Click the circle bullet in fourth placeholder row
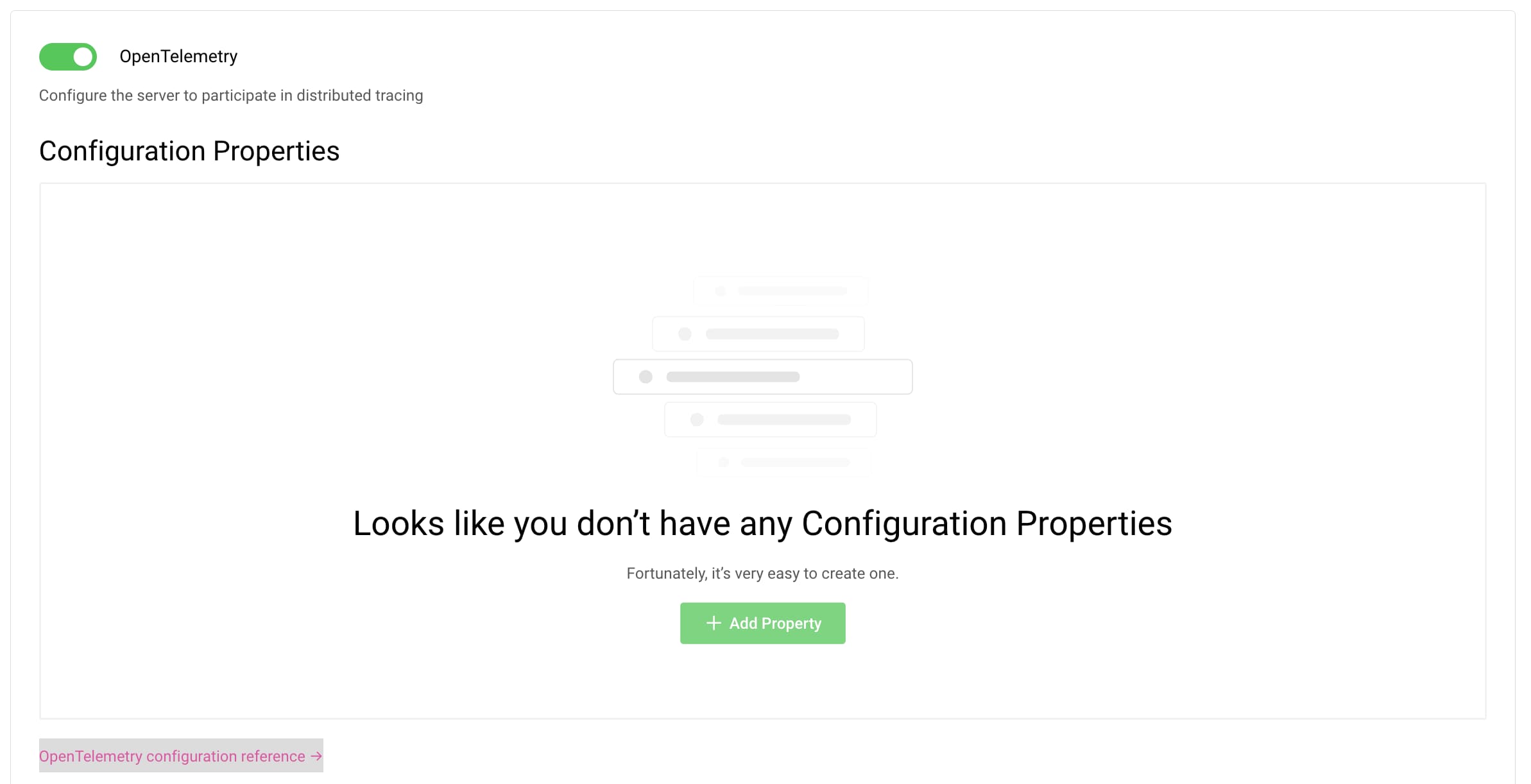This screenshot has height=784, width=1531. (x=697, y=420)
